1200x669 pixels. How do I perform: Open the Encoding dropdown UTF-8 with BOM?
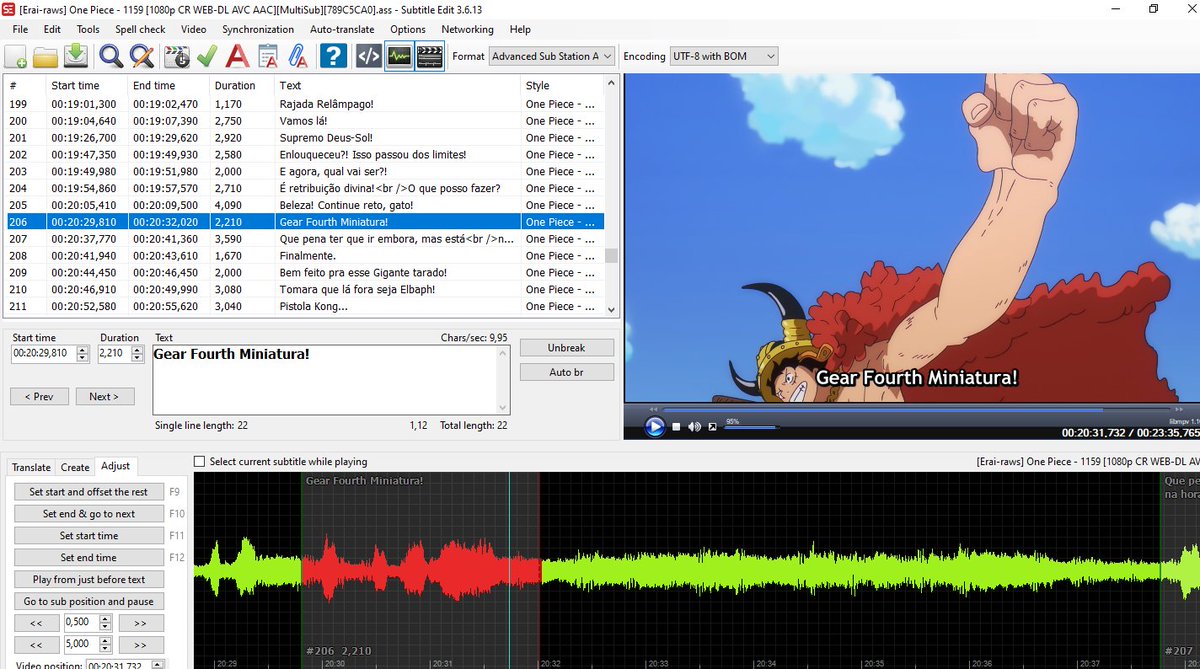[724, 57]
